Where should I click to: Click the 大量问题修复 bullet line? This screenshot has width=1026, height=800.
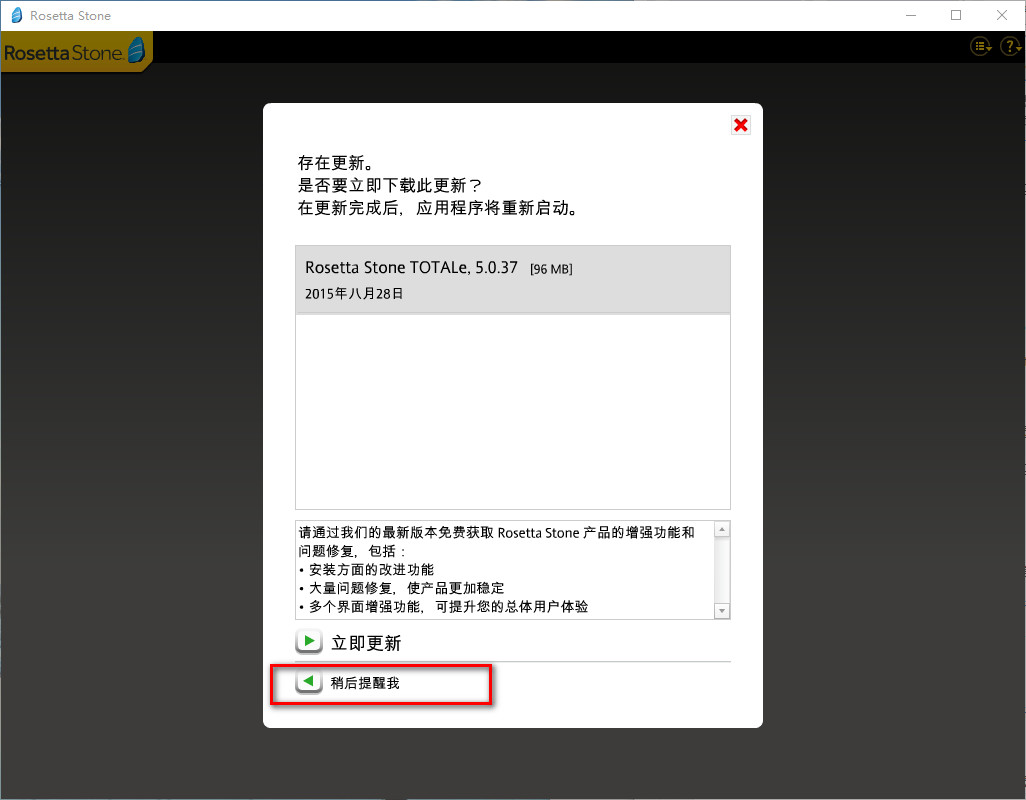[402, 588]
